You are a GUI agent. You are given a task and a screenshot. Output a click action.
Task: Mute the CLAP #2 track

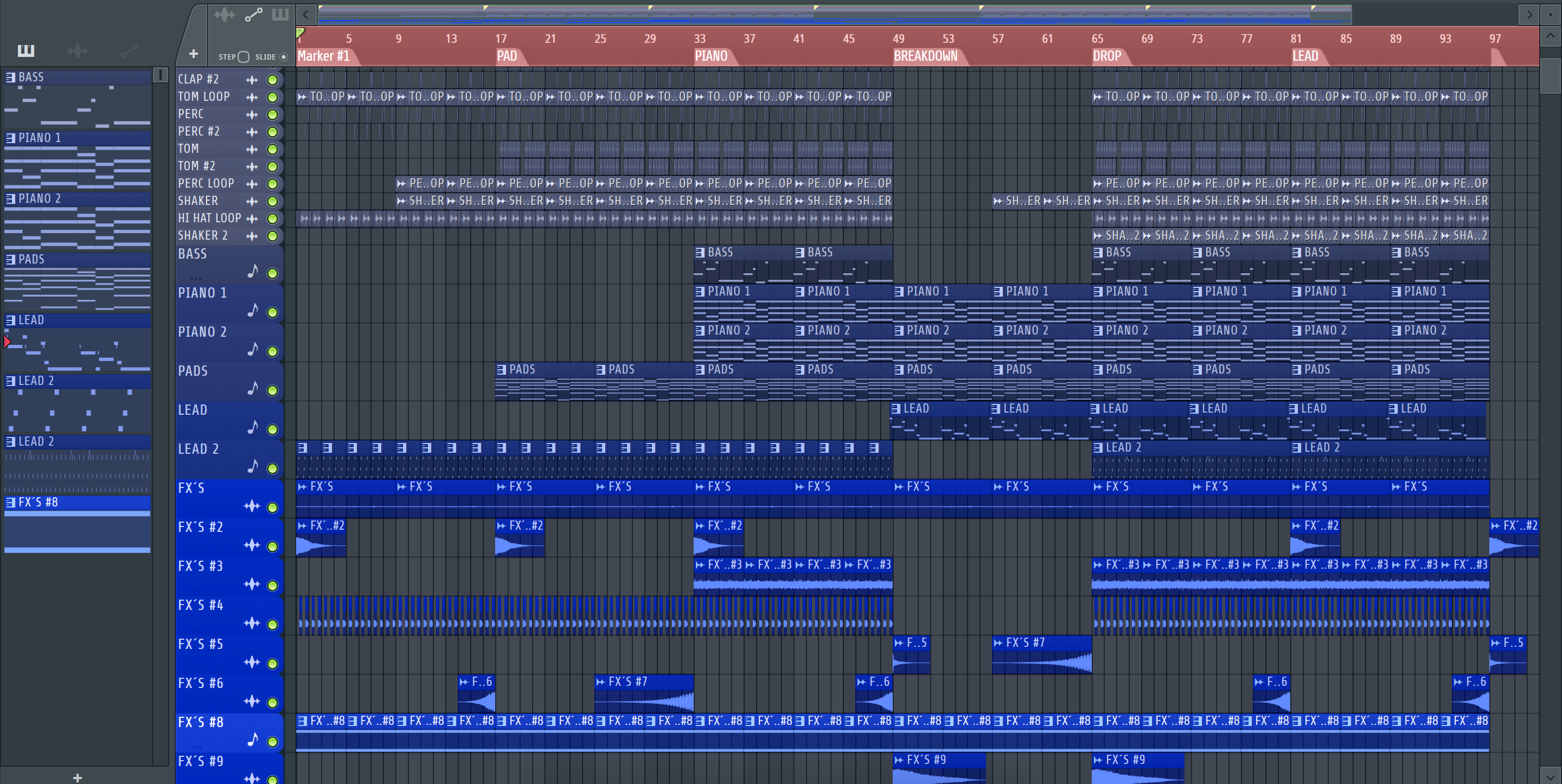(273, 80)
